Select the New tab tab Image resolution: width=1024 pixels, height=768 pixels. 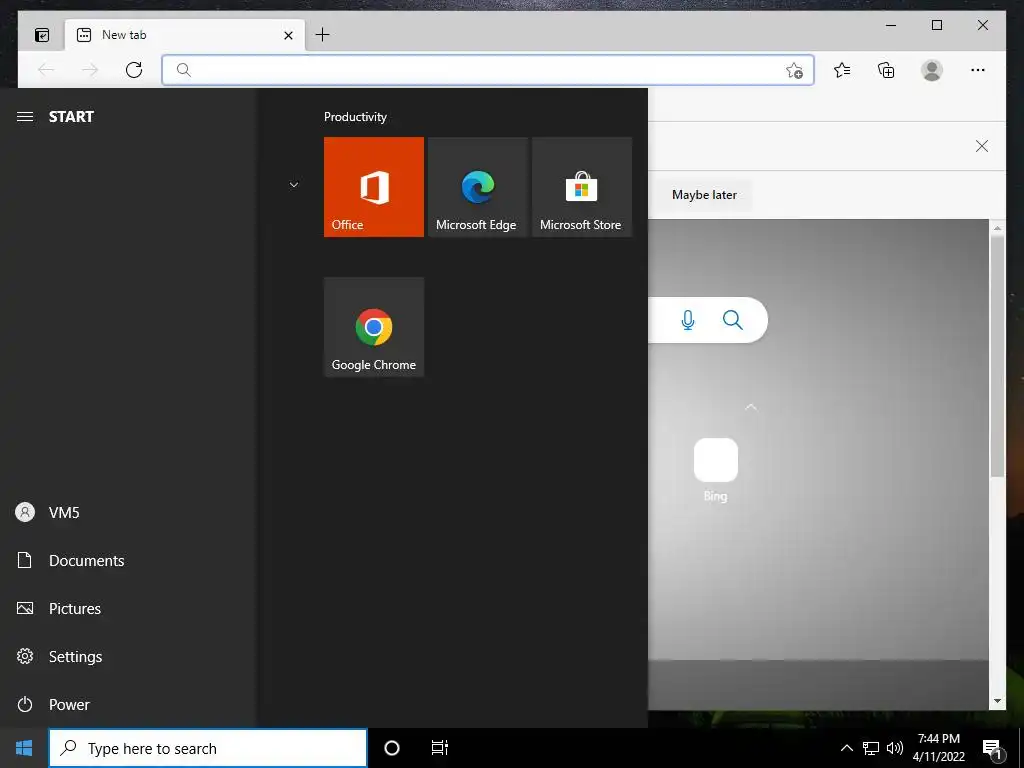click(x=185, y=35)
